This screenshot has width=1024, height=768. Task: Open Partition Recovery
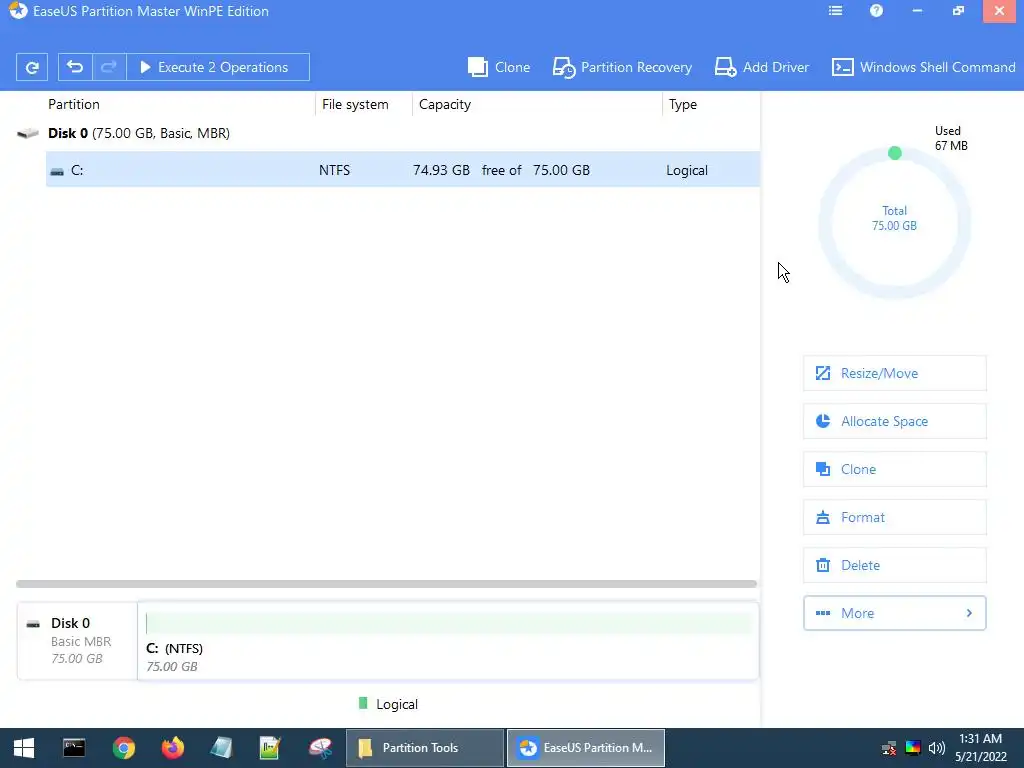click(622, 67)
